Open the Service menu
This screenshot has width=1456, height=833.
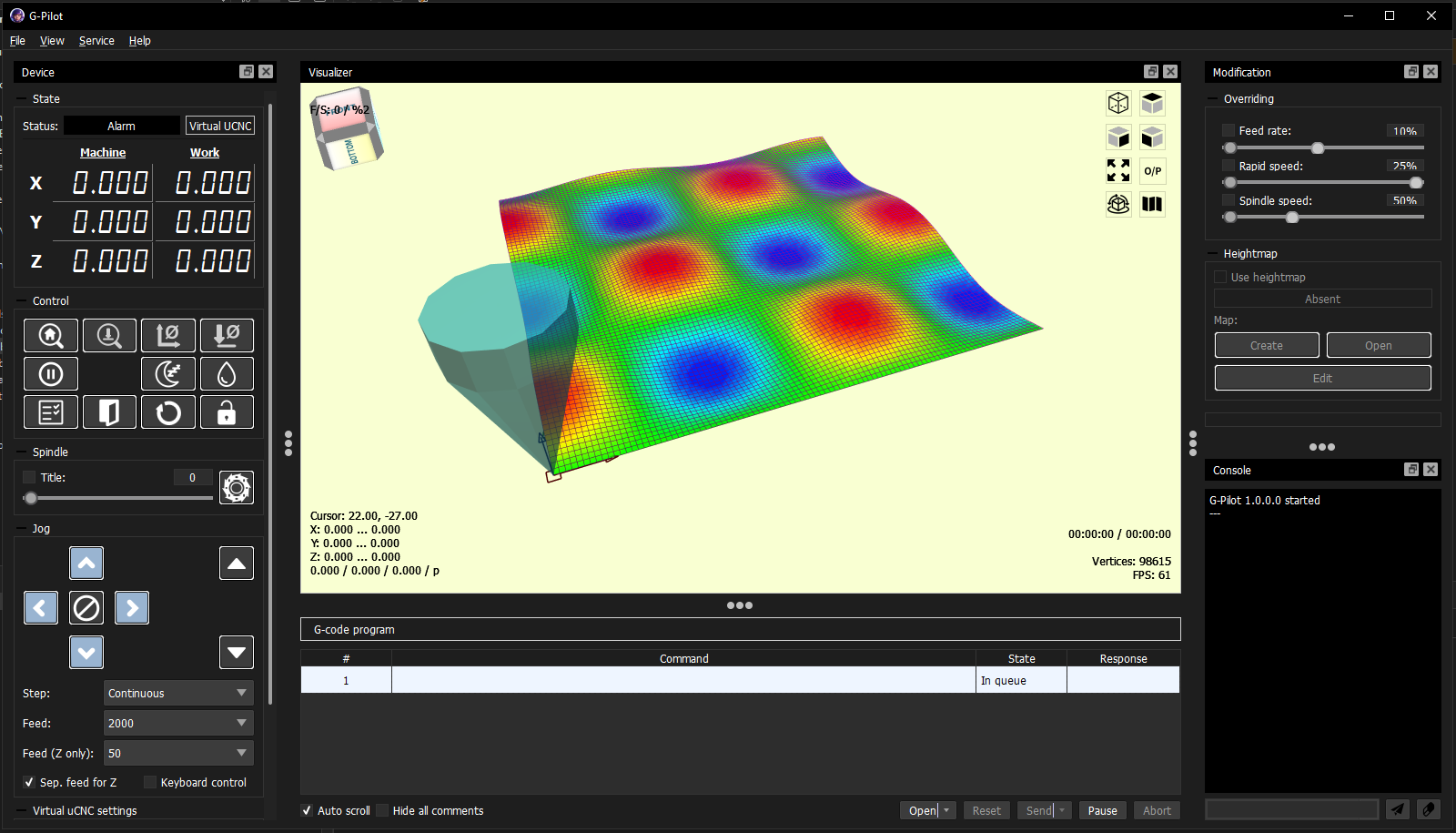(x=96, y=41)
